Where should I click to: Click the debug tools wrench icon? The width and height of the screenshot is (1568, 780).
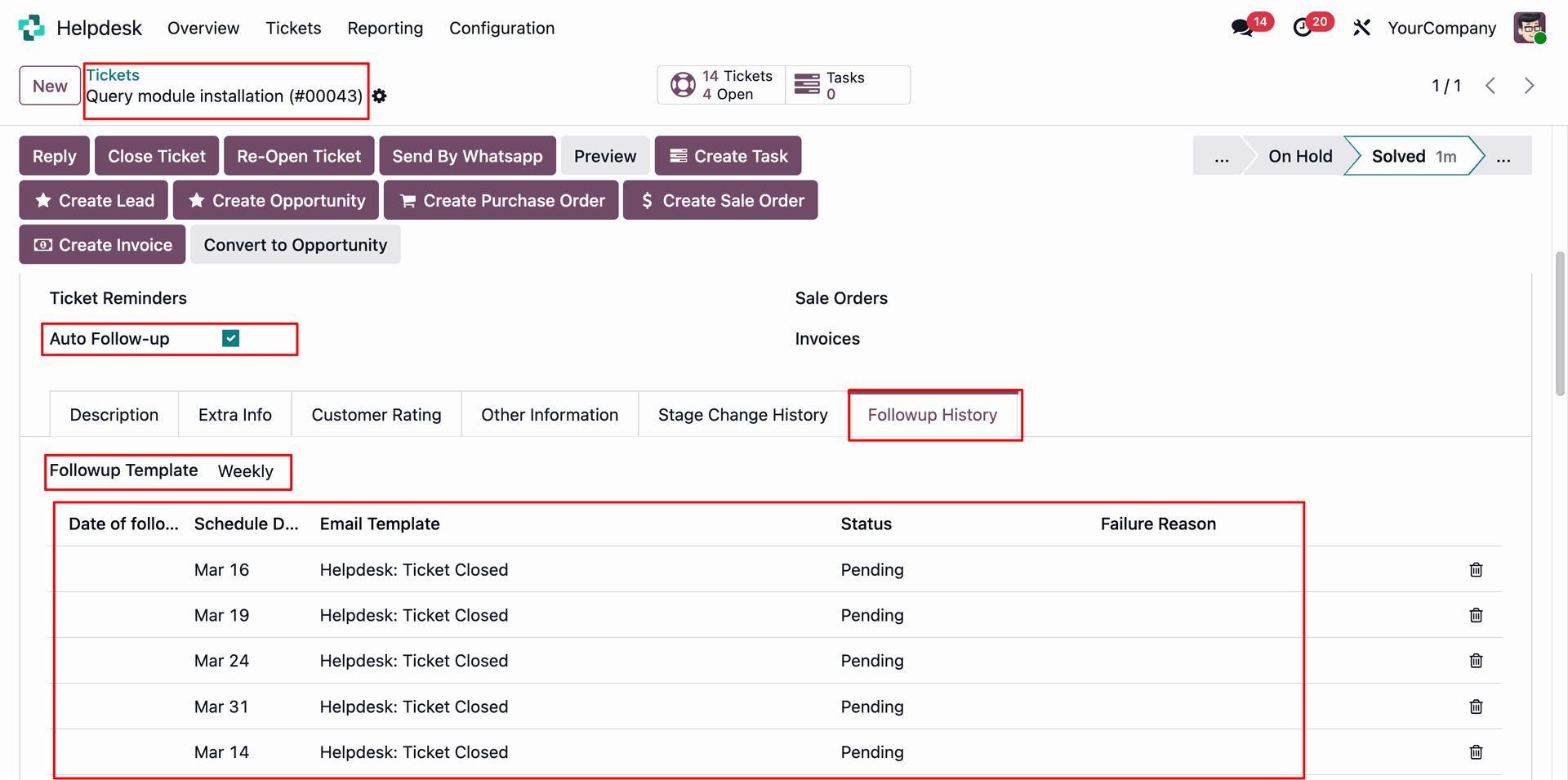tap(1361, 28)
